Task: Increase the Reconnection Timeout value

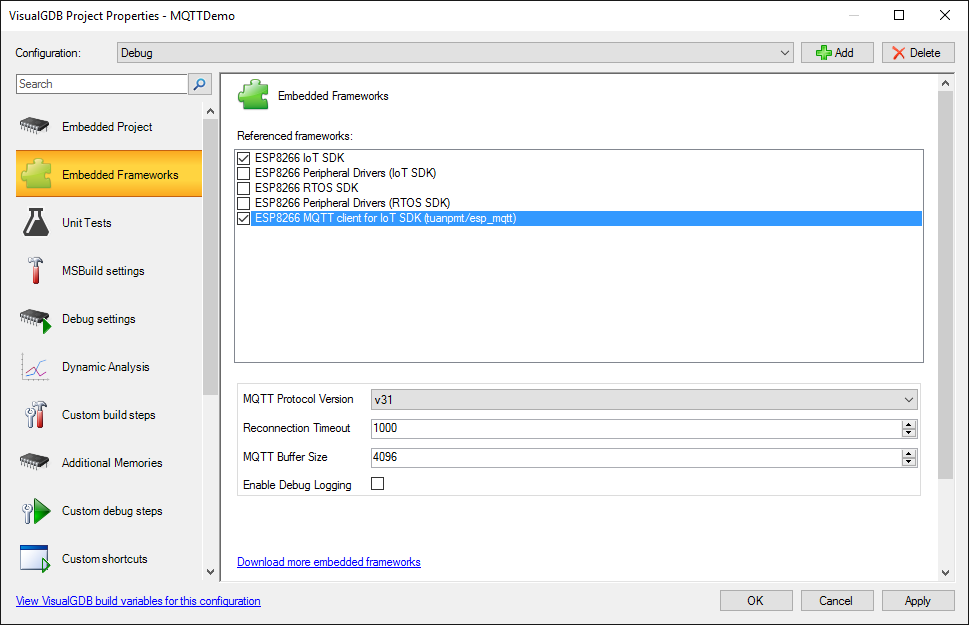Action: point(908,425)
